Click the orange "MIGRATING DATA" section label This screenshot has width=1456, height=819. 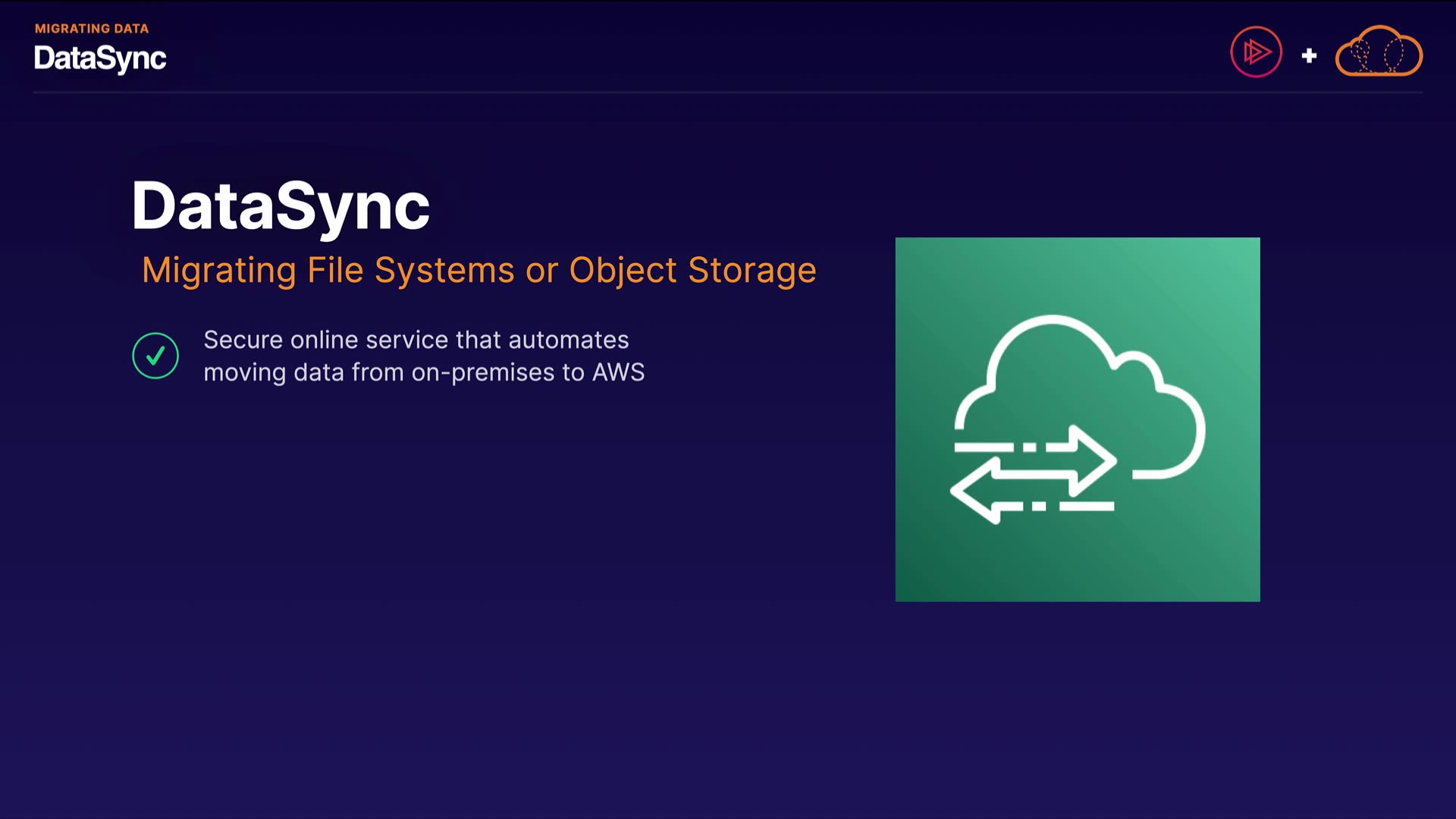(92, 29)
